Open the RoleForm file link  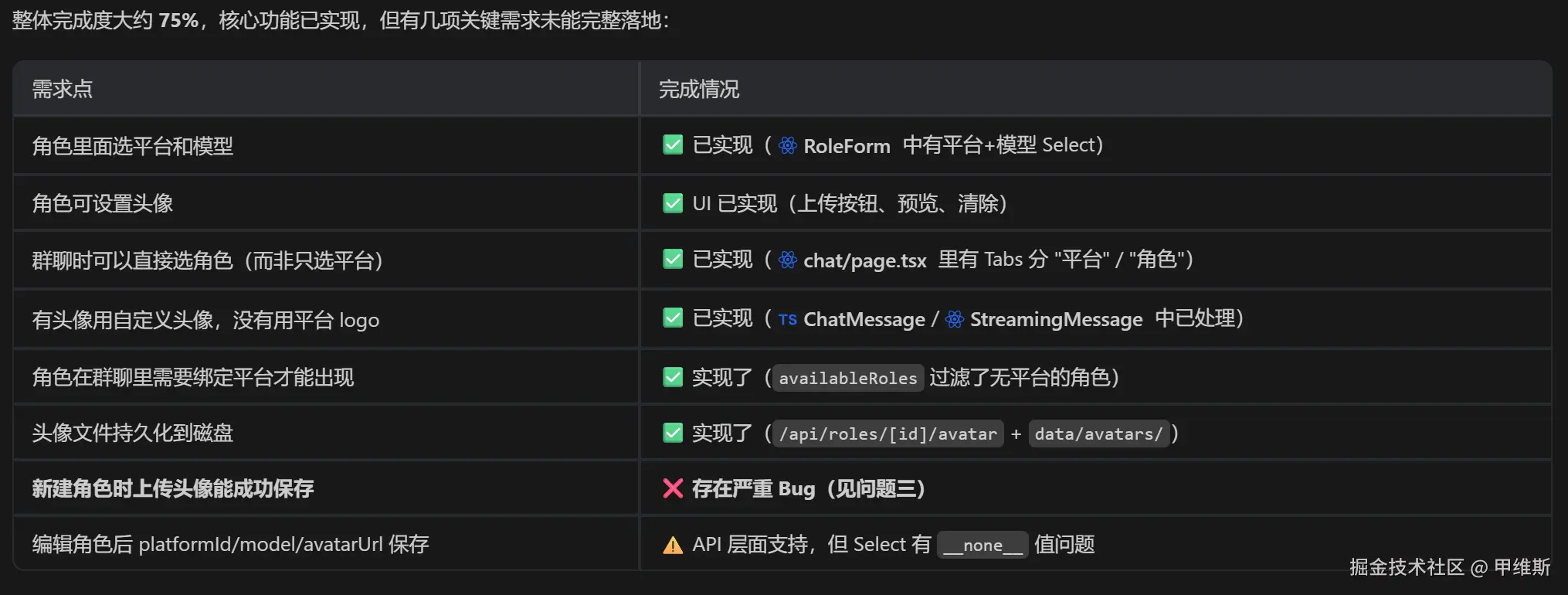pos(847,146)
